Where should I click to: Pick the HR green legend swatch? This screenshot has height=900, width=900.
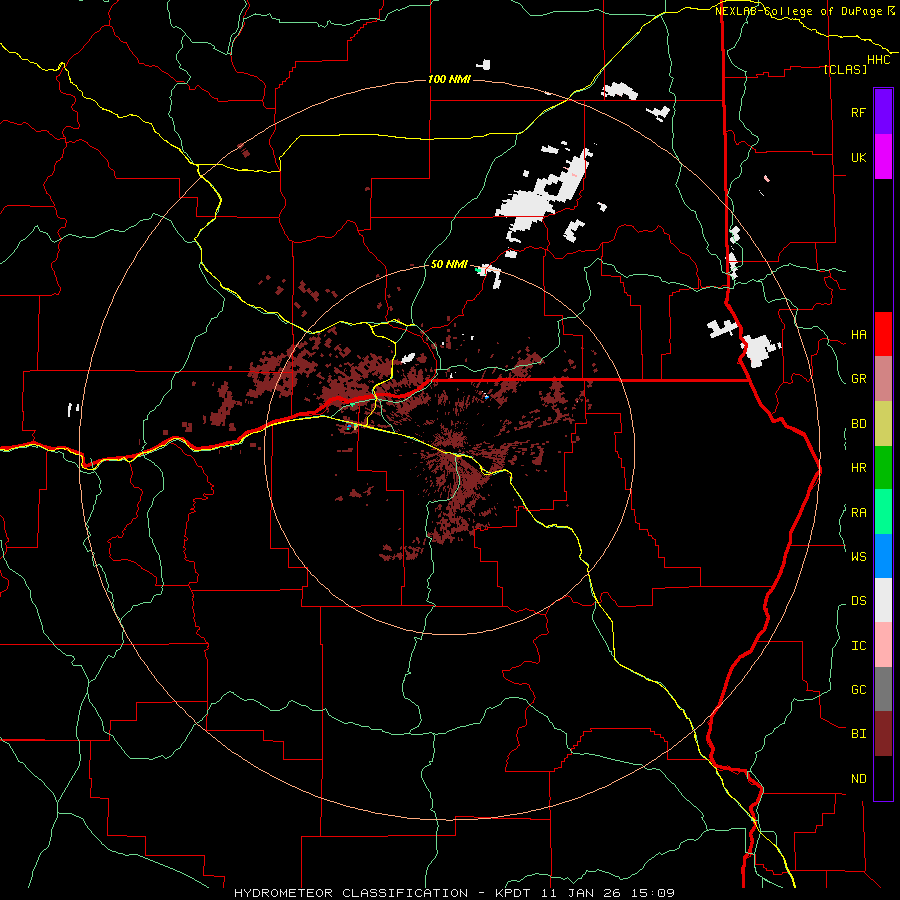coord(883,467)
